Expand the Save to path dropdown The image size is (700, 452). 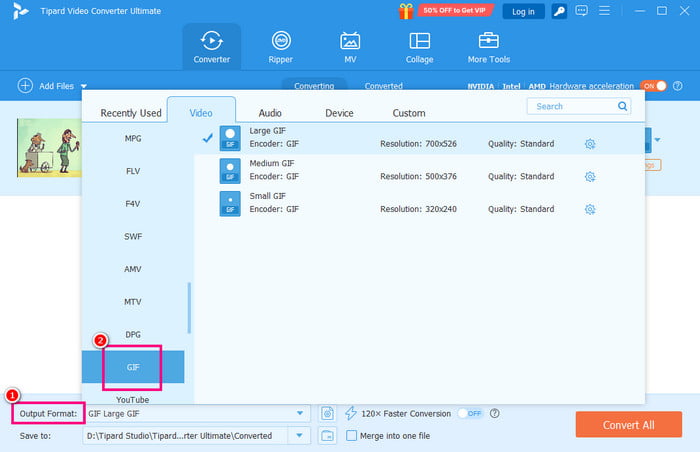tap(300, 435)
